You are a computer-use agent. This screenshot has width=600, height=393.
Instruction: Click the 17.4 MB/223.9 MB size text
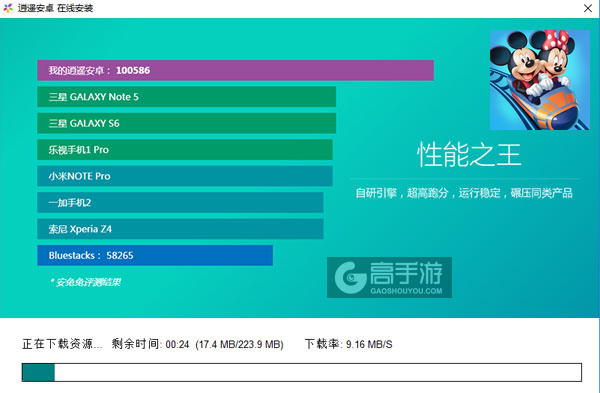tap(240, 344)
